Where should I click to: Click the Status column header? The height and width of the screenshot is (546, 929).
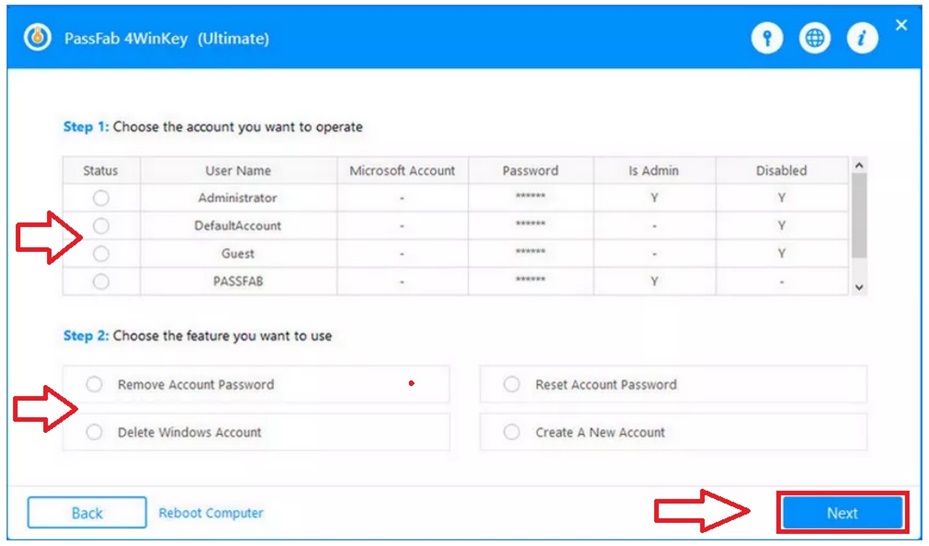pyautogui.click(x=101, y=171)
